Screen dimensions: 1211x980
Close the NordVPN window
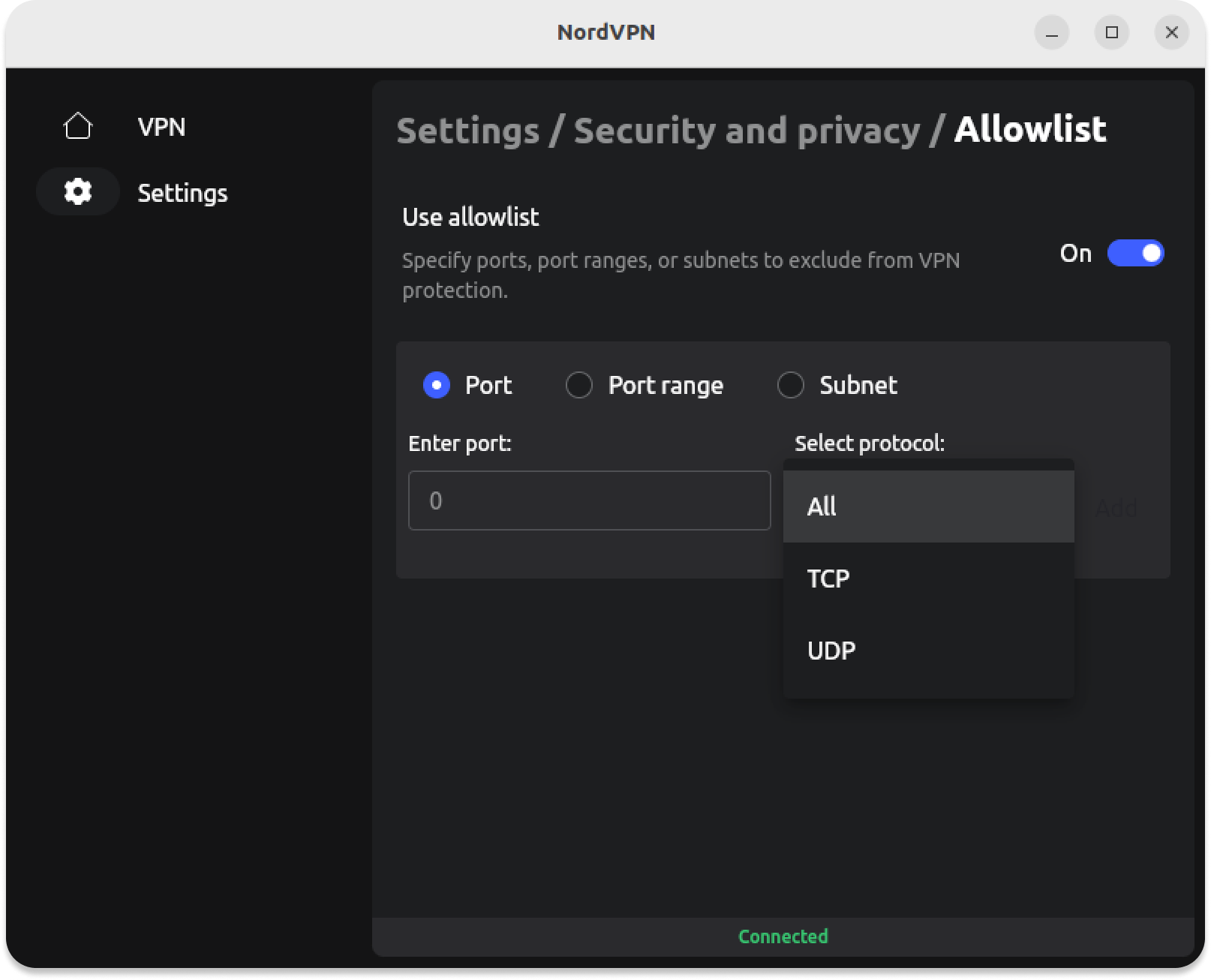[1171, 32]
